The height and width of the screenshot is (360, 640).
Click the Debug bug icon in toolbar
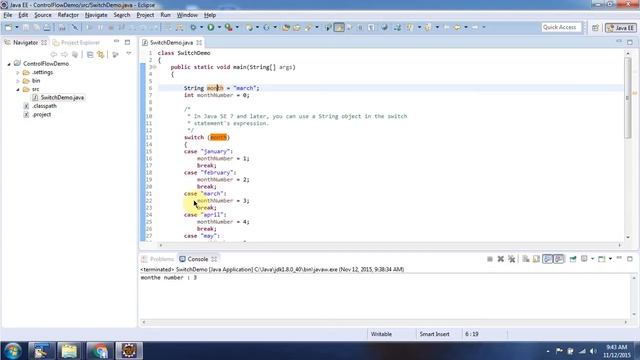(193, 27)
